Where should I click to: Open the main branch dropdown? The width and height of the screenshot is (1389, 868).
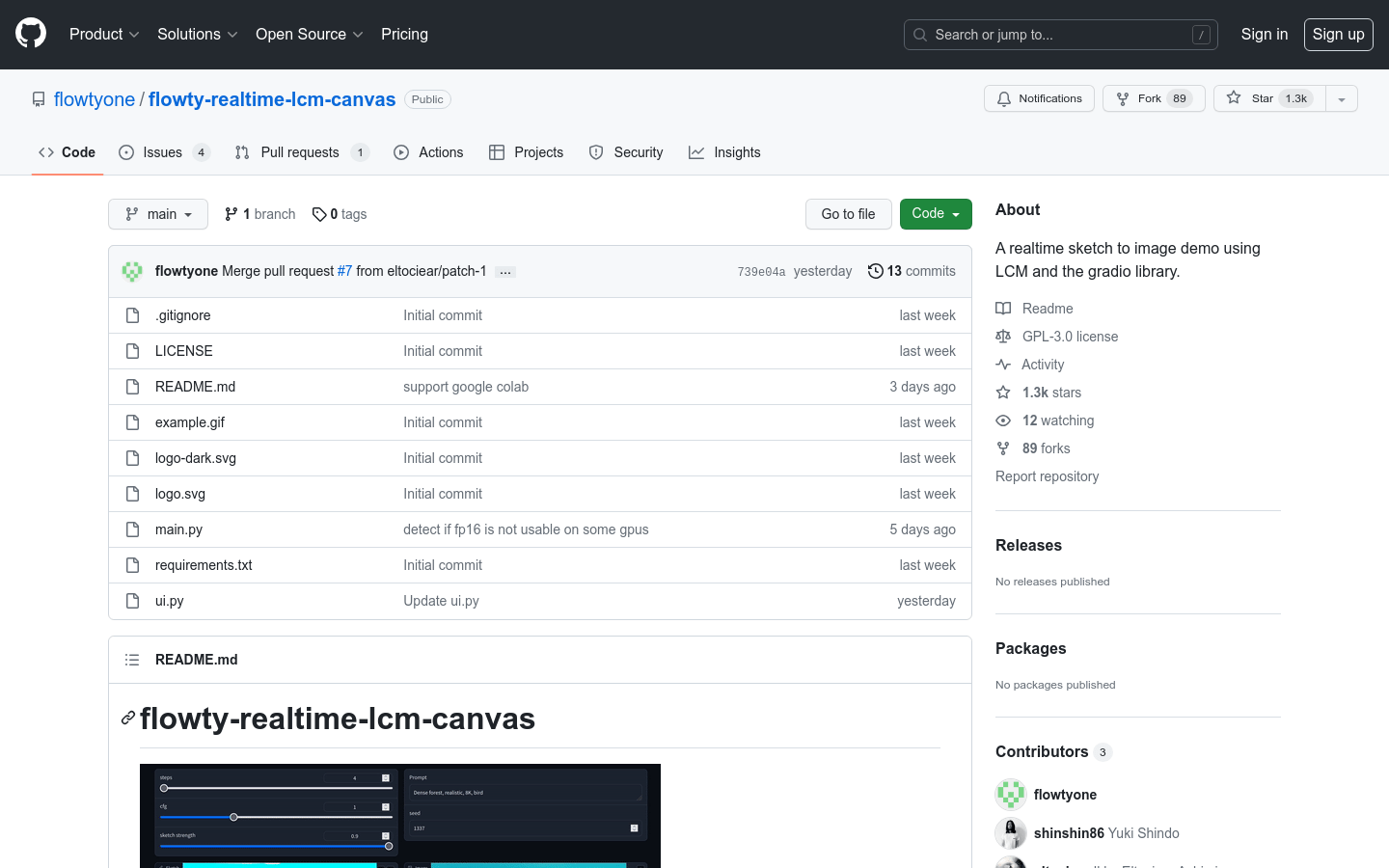tap(157, 213)
